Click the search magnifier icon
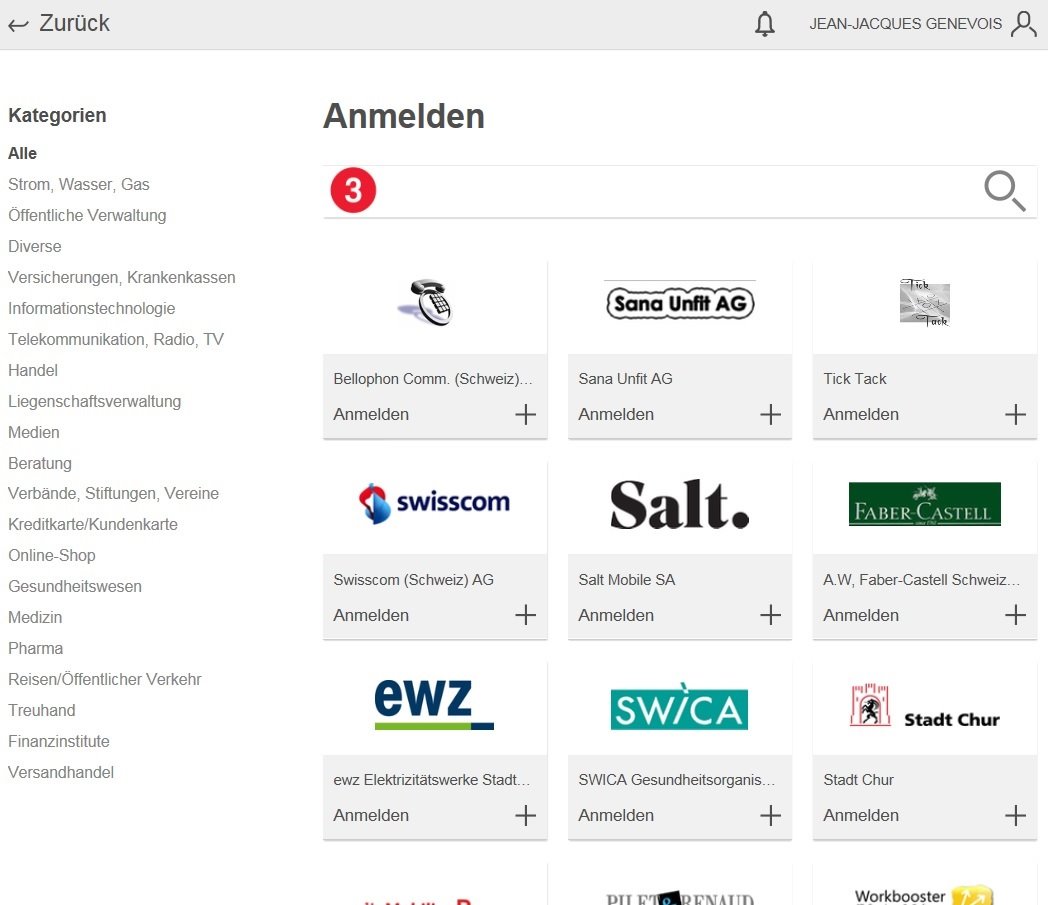The height and width of the screenshot is (905, 1048). click(1005, 191)
